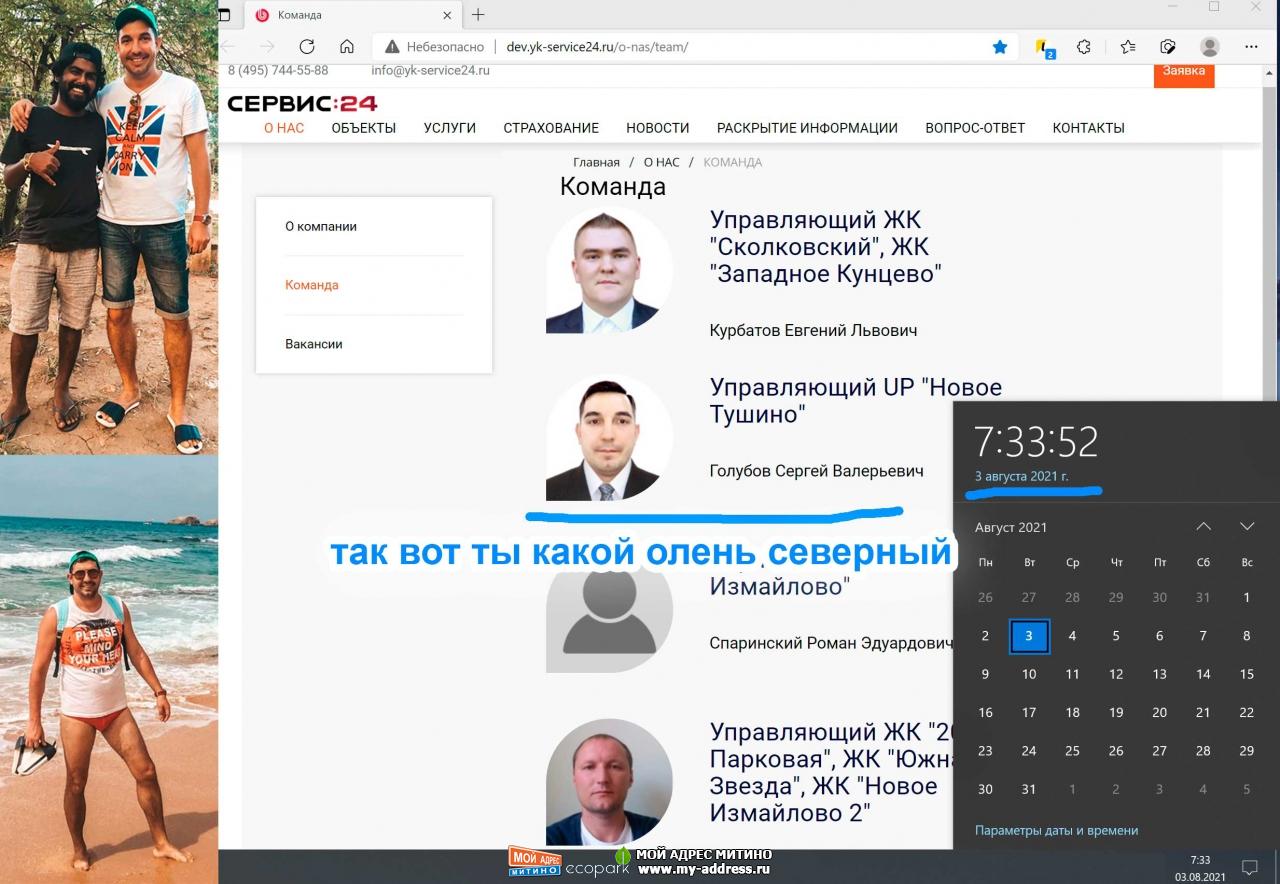1280x884 pixels.
Task: Reload the page with the refresh icon
Action: click(x=307, y=47)
